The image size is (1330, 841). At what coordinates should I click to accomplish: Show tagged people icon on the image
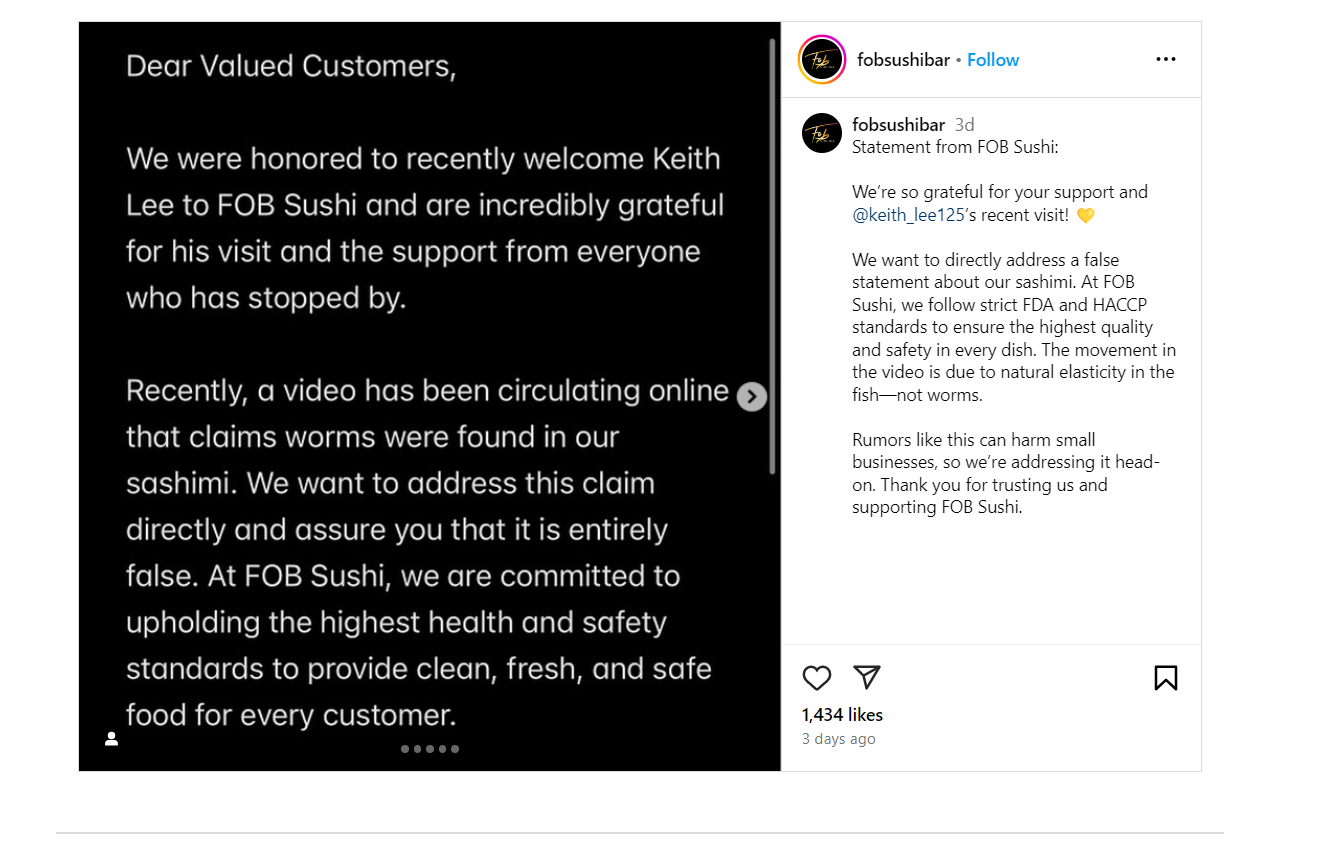112,739
